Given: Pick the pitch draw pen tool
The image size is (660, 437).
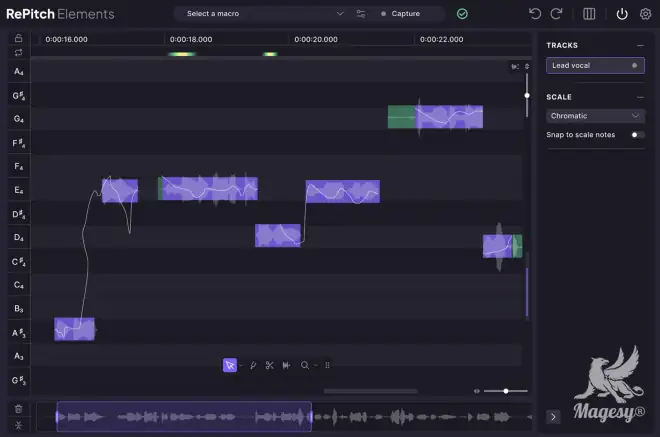Looking at the screenshot, I should click(253, 365).
